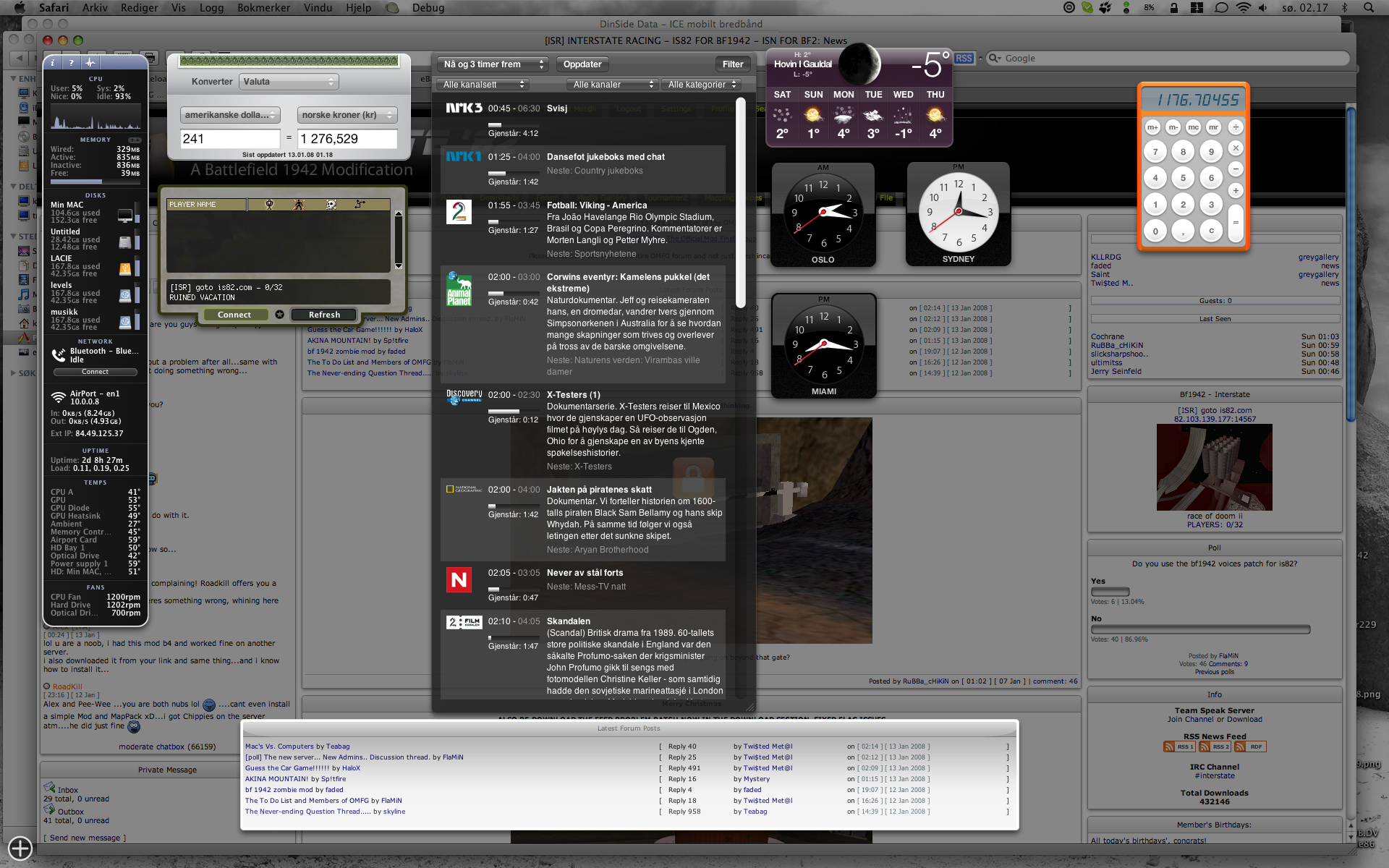Click the kills soldier column icon
1389x868 pixels.
coord(299,205)
